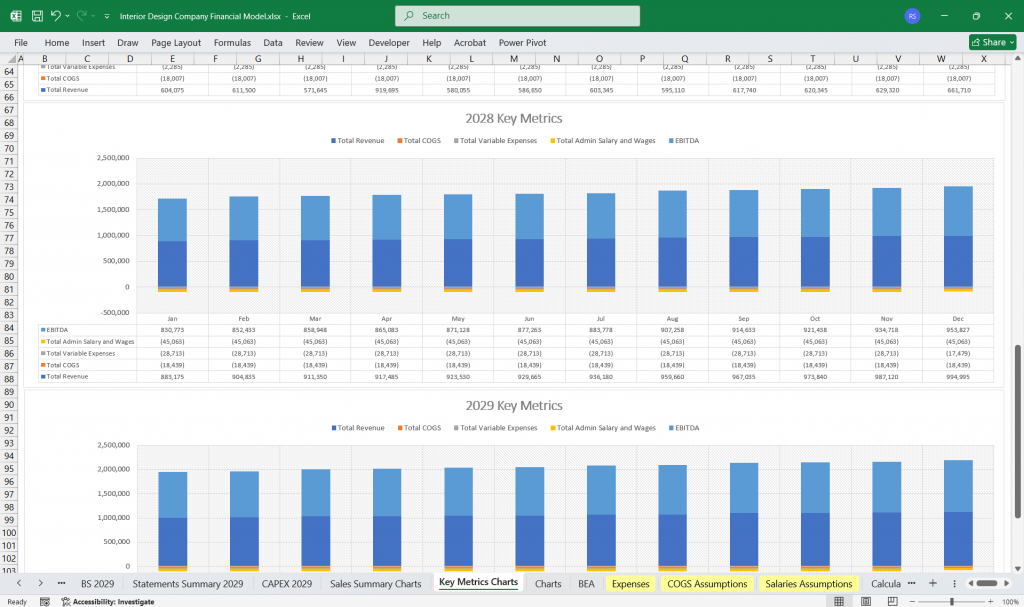The height and width of the screenshot is (607, 1024).
Task: Switch to the COGS Assumptions sheet
Action: pyautogui.click(x=707, y=583)
